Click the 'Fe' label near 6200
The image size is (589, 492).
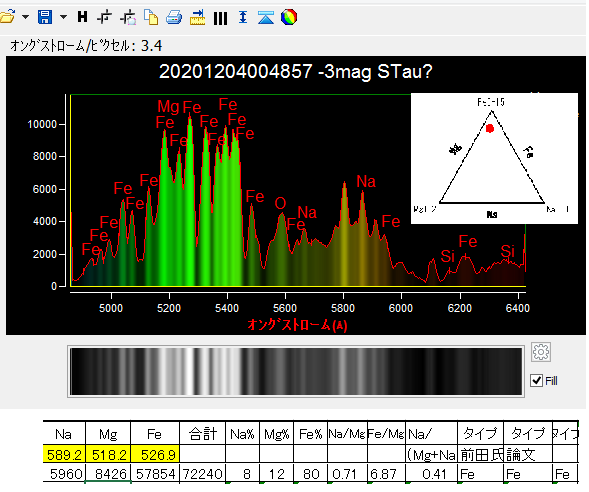point(468,241)
